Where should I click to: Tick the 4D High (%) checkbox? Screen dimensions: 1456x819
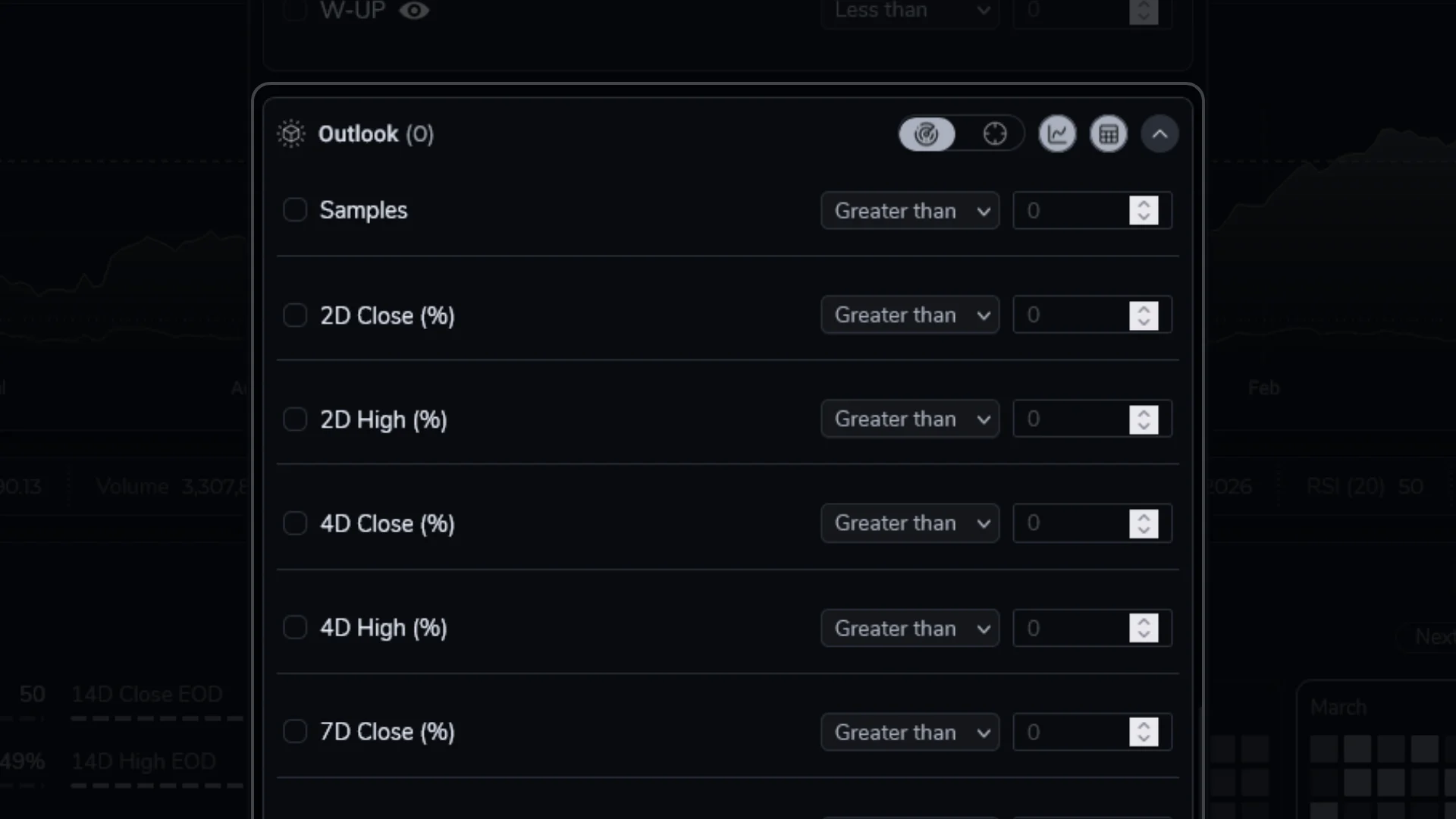coord(295,628)
